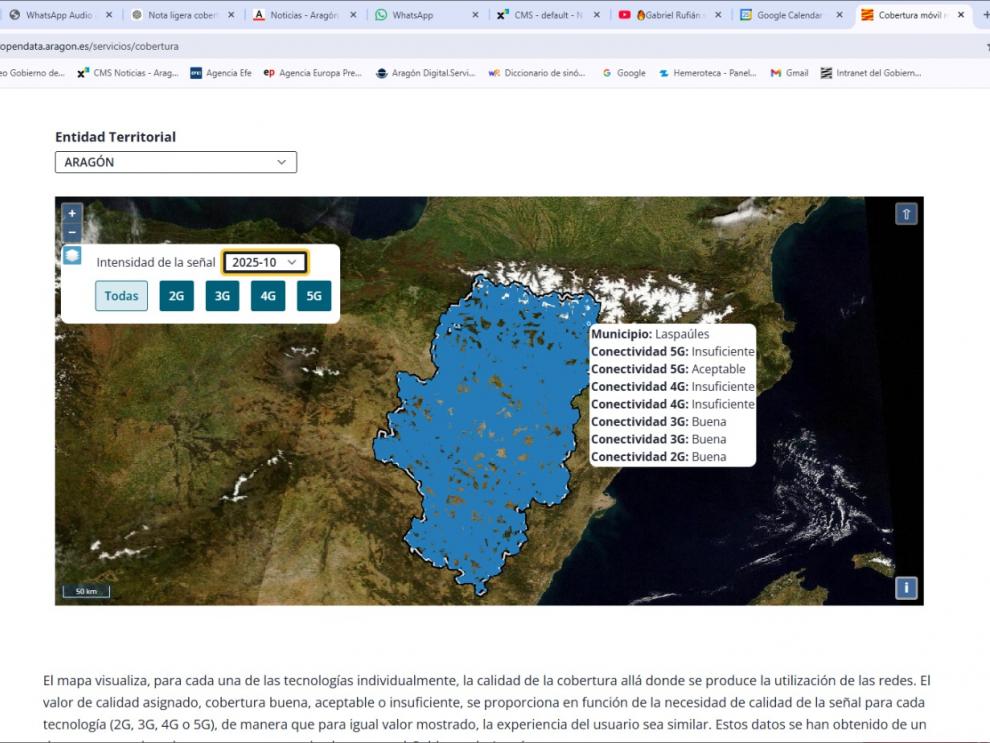Open the Agencia Efe bookmark

tap(221, 73)
